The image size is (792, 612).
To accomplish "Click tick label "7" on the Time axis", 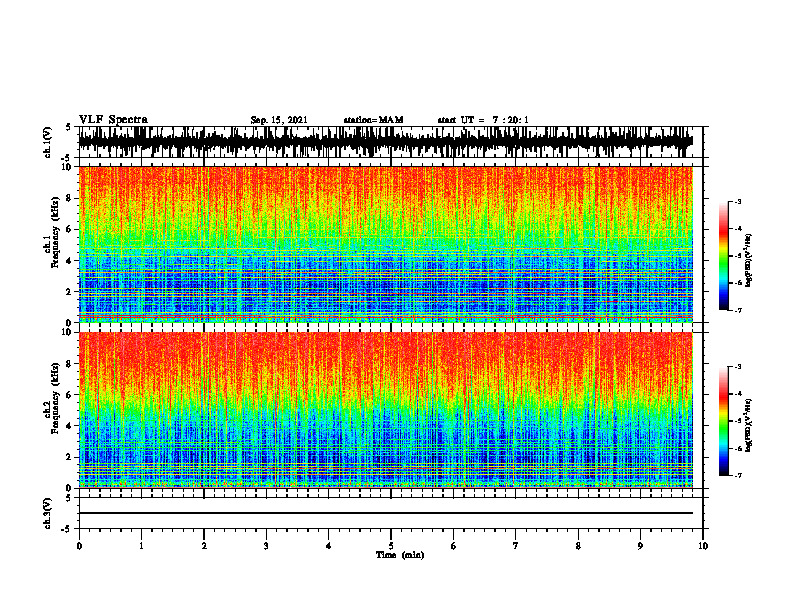I will click(x=516, y=546).
